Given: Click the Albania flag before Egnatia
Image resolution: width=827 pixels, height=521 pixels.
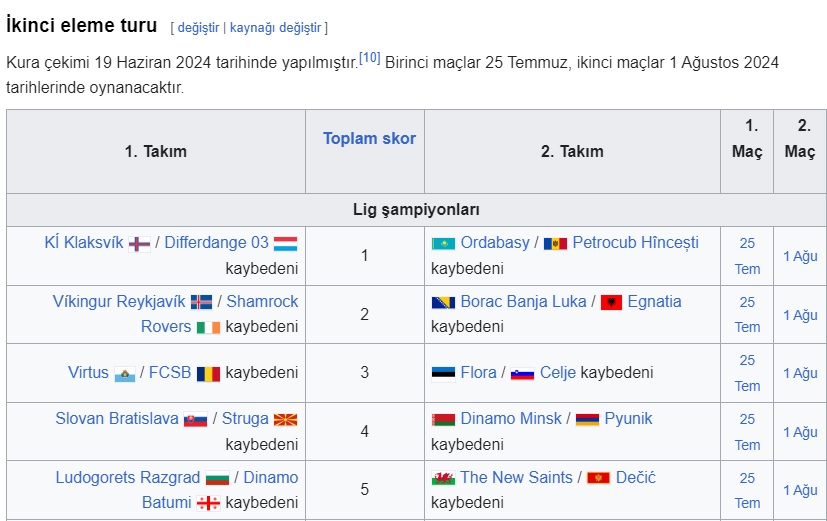Looking at the screenshot, I should [x=611, y=302].
